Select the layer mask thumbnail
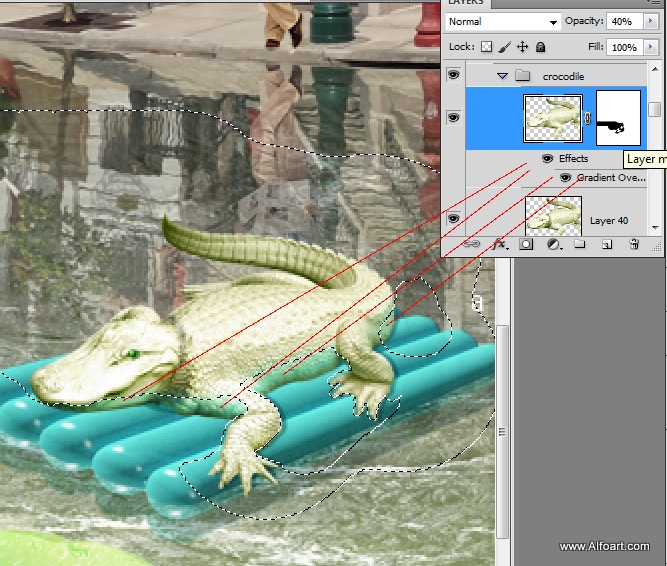This screenshot has height=566, width=667. click(618, 118)
